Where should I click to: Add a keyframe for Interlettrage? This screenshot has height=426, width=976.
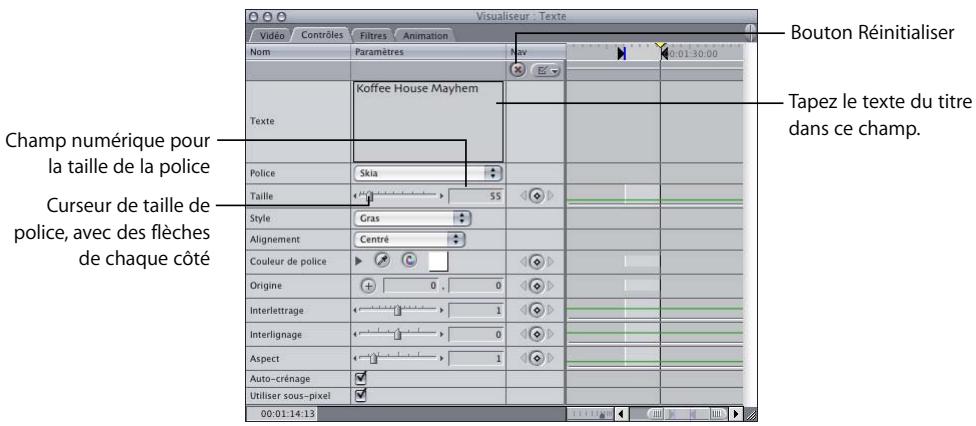537,310
